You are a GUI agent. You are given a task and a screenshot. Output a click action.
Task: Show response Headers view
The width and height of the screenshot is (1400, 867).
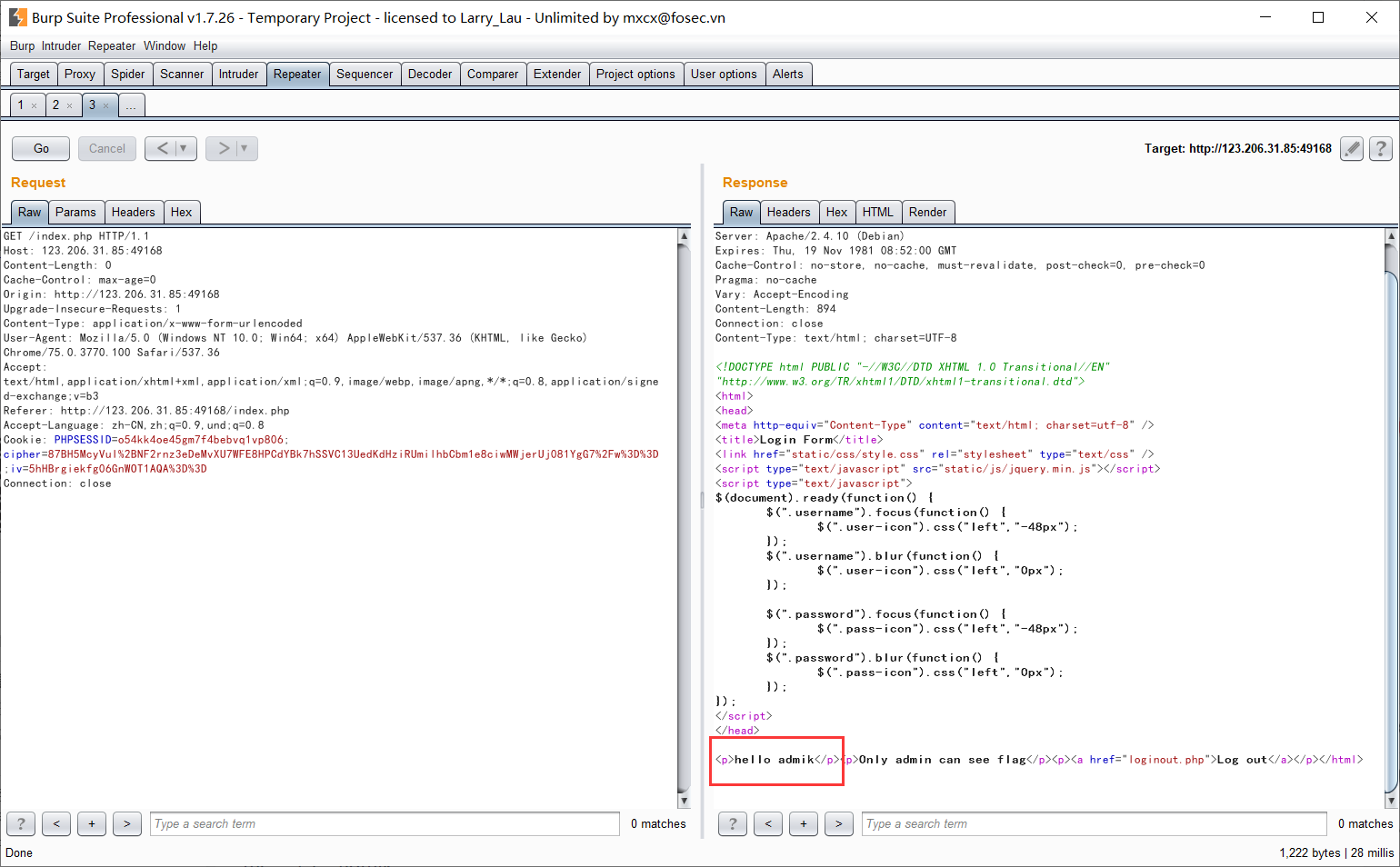pyautogui.click(x=789, y=212)
